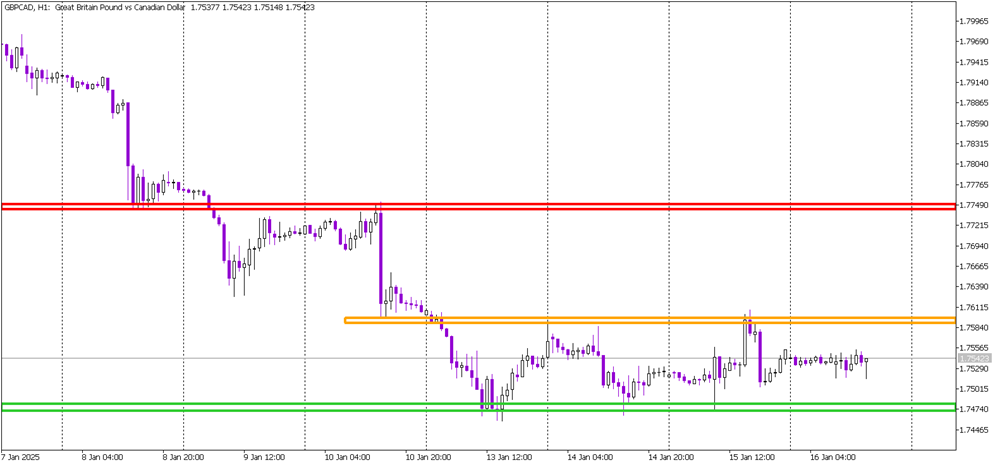
Task: Click the 1.77490 price axis label
Action: click(975, 205)
